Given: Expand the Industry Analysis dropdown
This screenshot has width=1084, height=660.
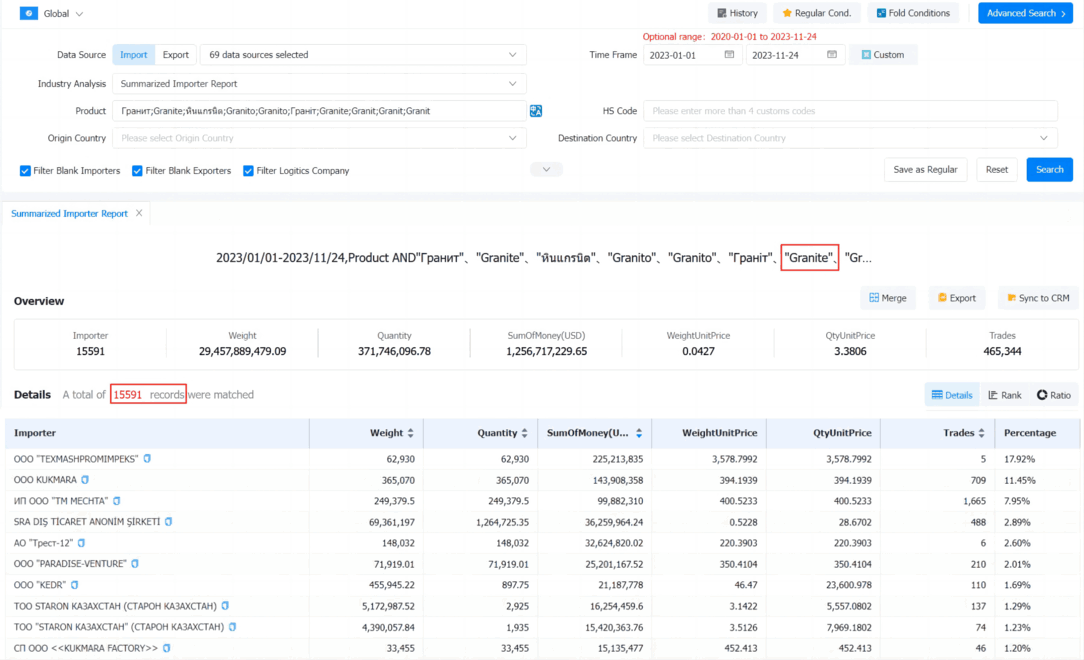Looking at the screenshot, I should pyautogui.click(x=319, y=84).
